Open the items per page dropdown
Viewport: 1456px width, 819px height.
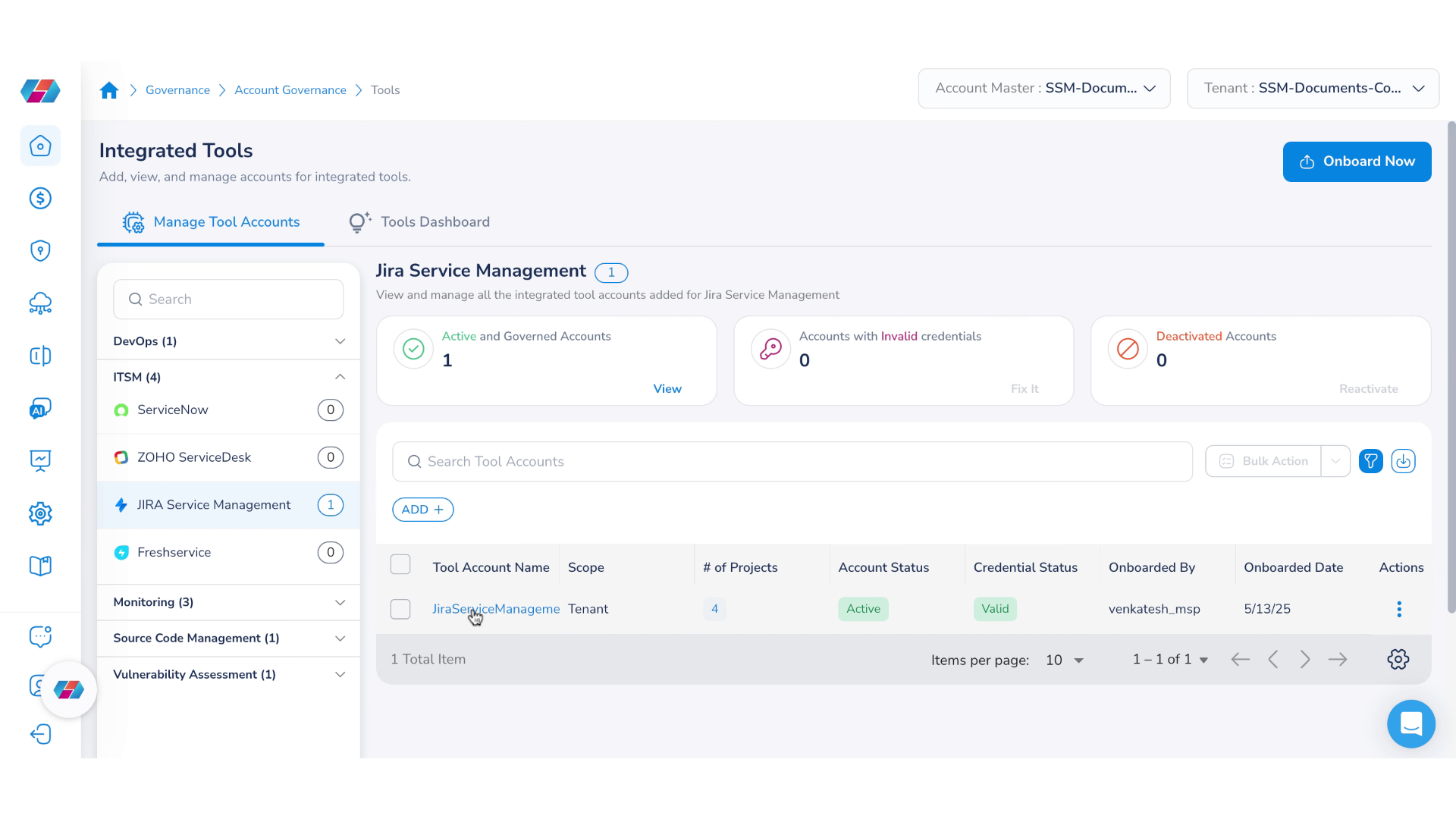click(1065, 661)
